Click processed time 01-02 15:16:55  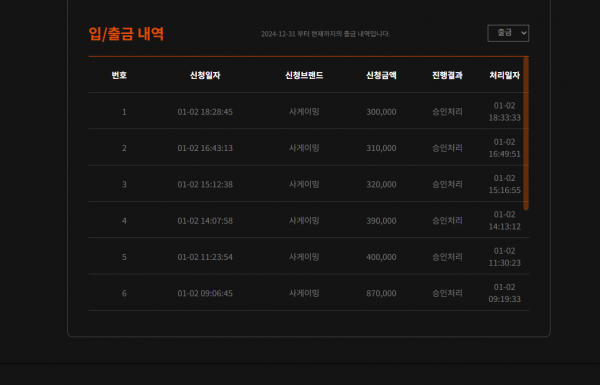pyautogui.click(x=505, y=184)
